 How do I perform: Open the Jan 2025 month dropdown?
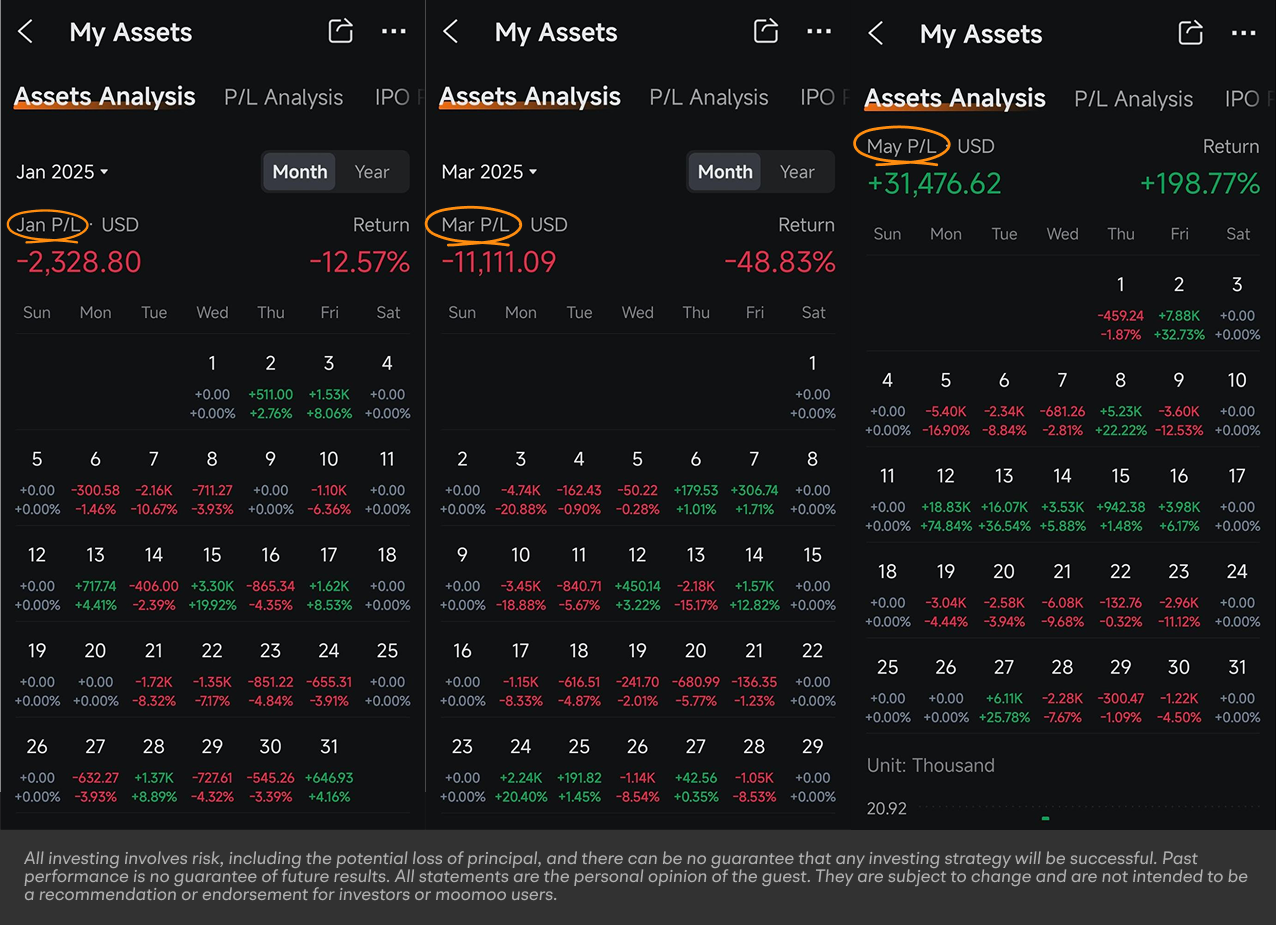coord(62,172)
